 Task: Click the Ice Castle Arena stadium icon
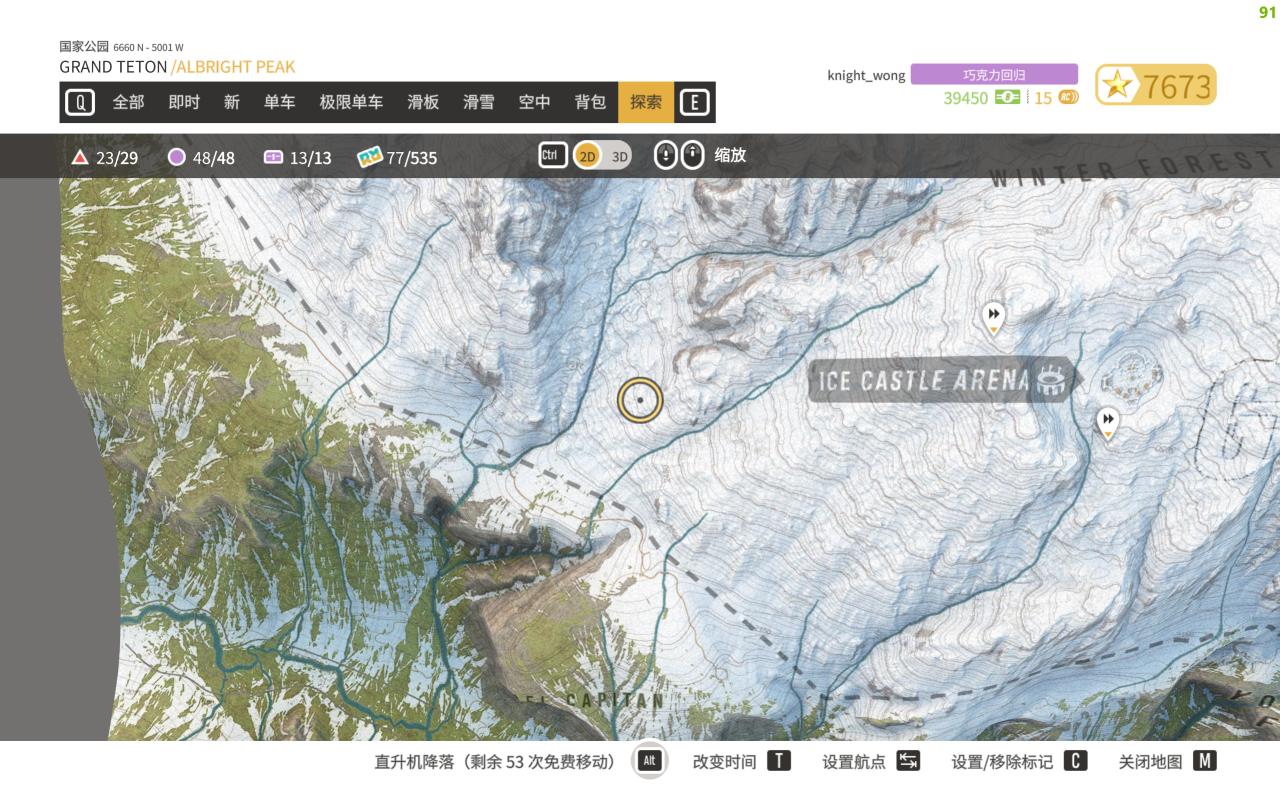(1052, 380)
